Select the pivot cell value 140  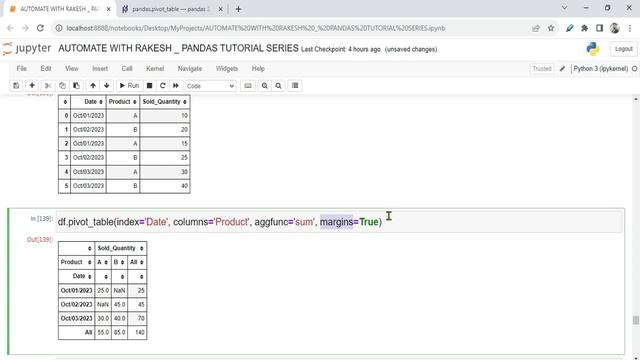(140, 332)
